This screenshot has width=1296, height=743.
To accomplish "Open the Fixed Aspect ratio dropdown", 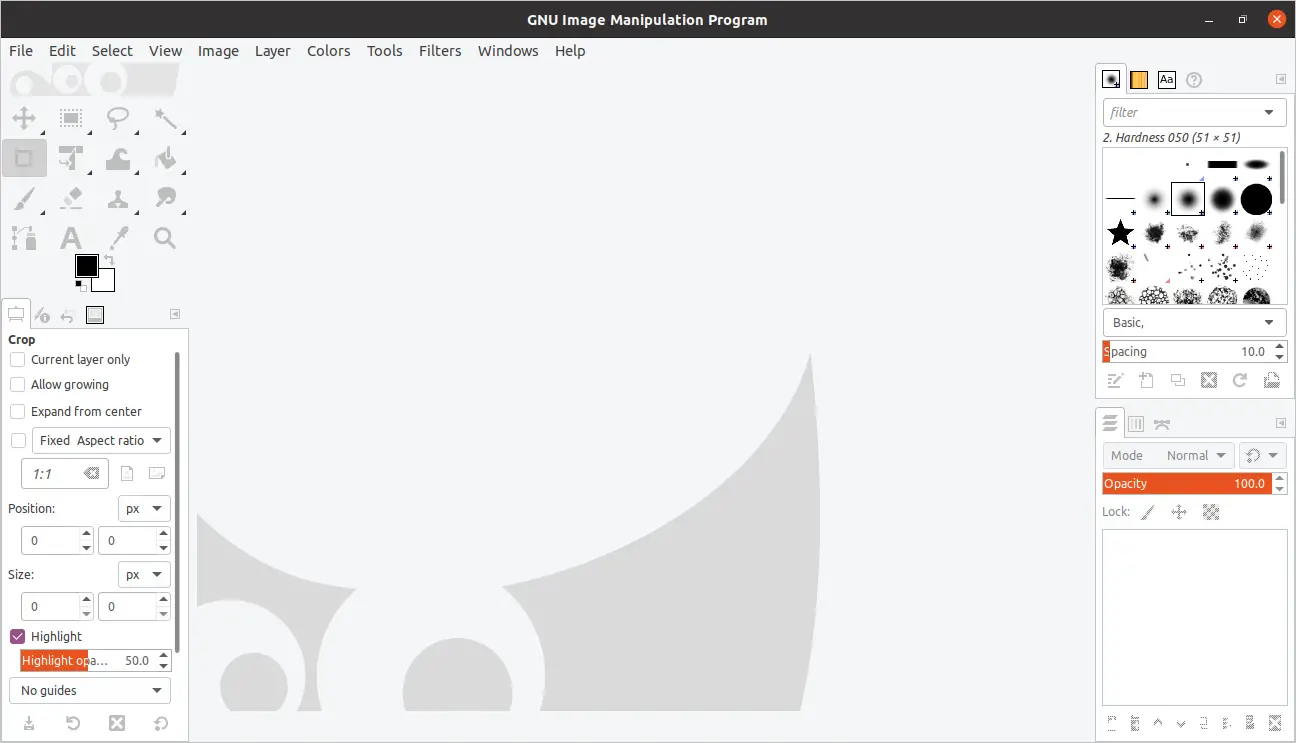I will [102, 440].
